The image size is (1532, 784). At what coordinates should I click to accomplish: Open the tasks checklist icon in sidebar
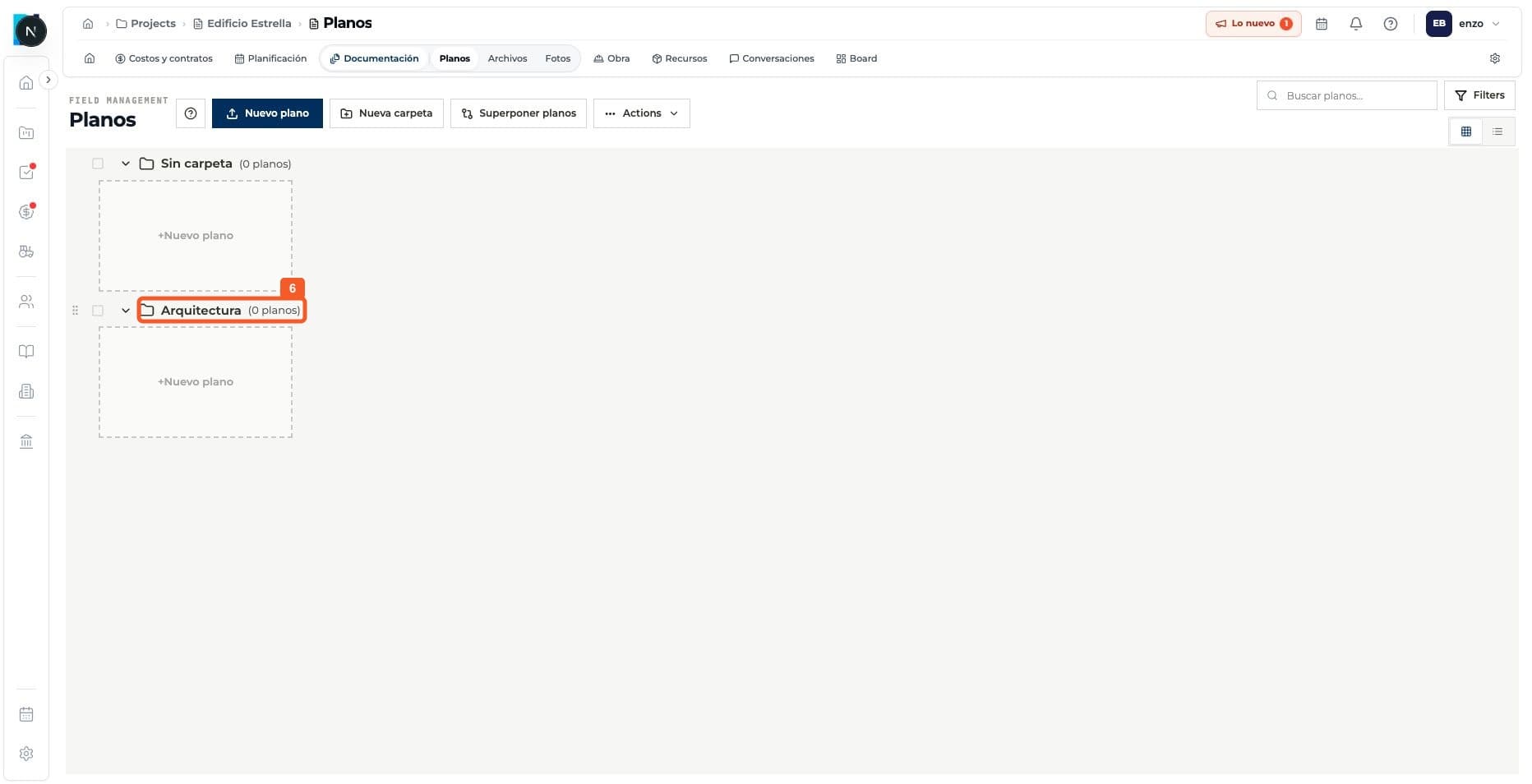point(26,173)
